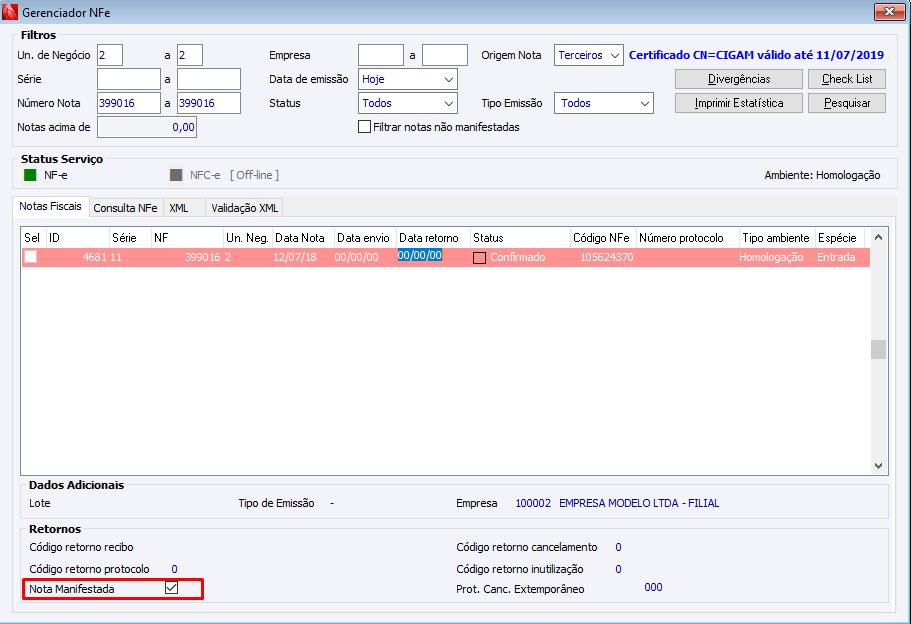The height and width of the screenshot is (624, 911).
Task: Click the ID column header
Action: 78,238
